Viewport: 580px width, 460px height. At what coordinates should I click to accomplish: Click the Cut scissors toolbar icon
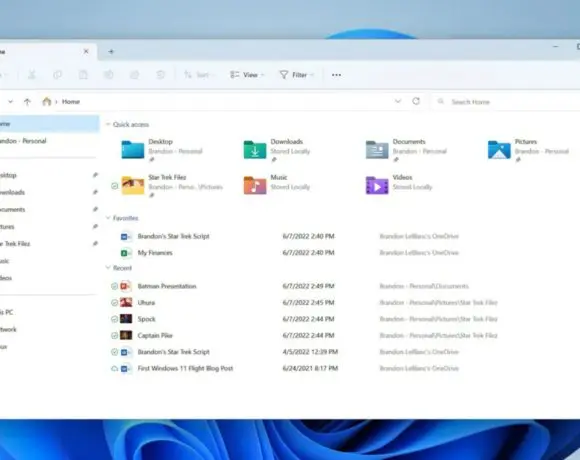(x=32, y=75)
